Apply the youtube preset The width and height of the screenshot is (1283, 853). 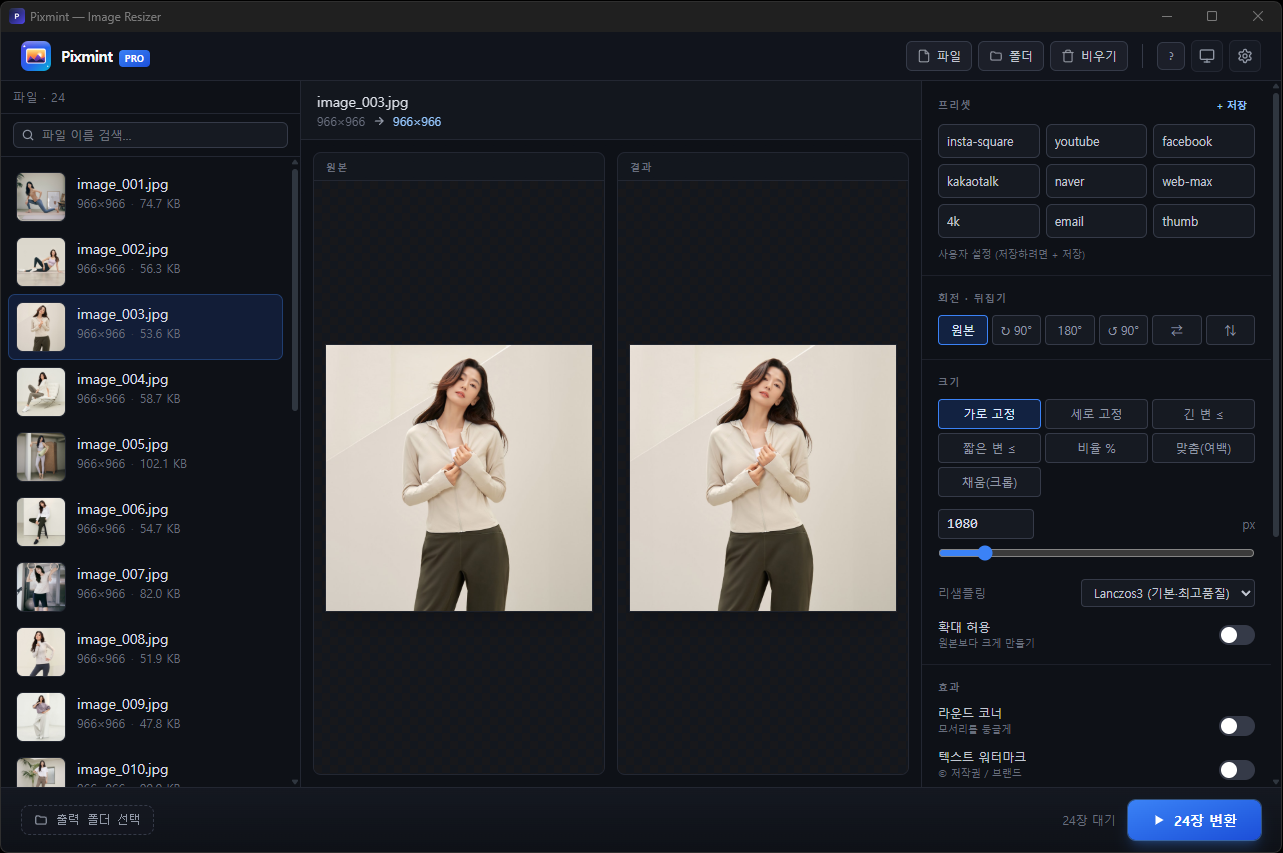pos(1096,141)
